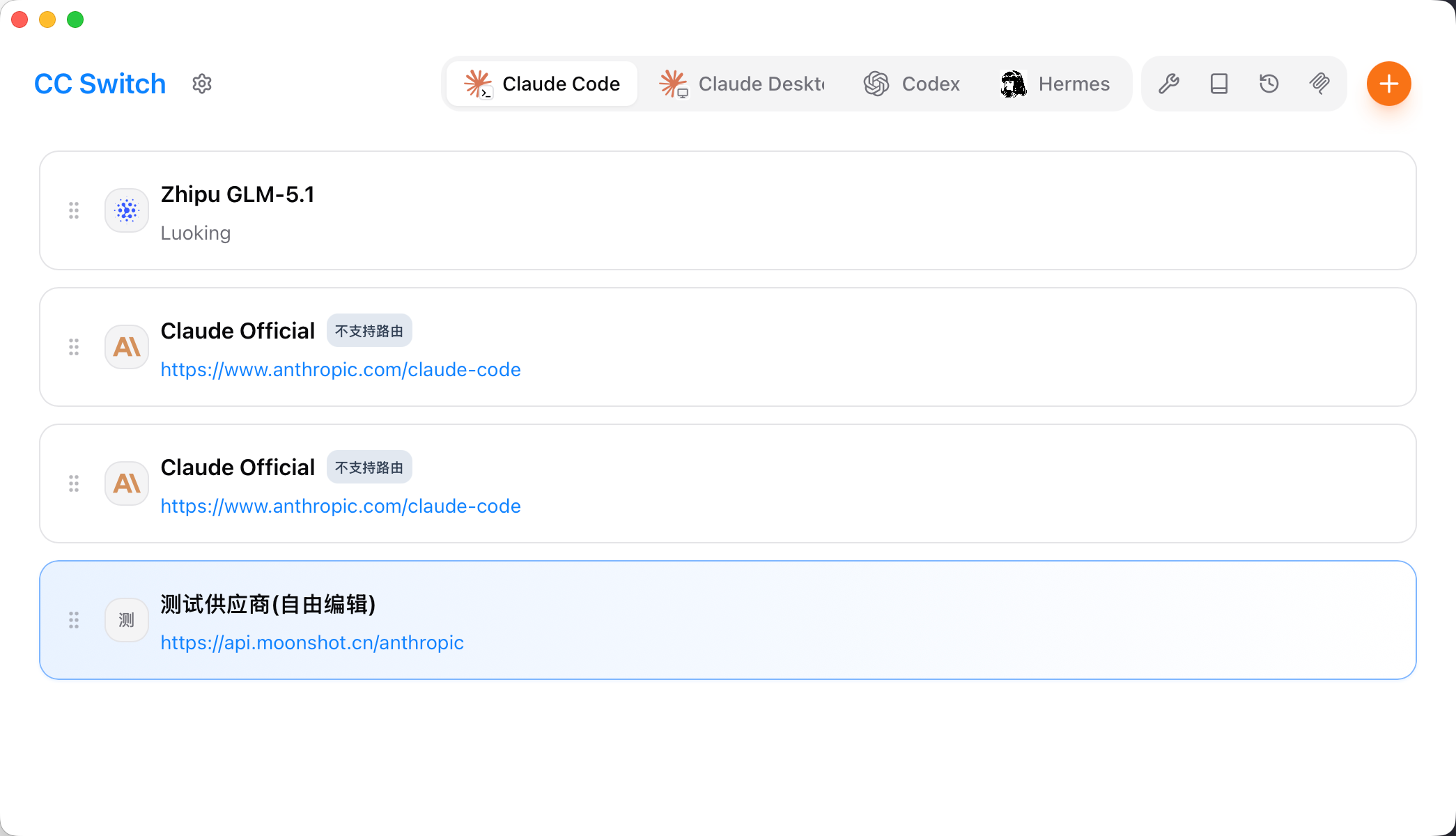Click the Zhipu GLM-5.1 provider logo
The height and width of the screenshot is (836, 1456).
127,210
